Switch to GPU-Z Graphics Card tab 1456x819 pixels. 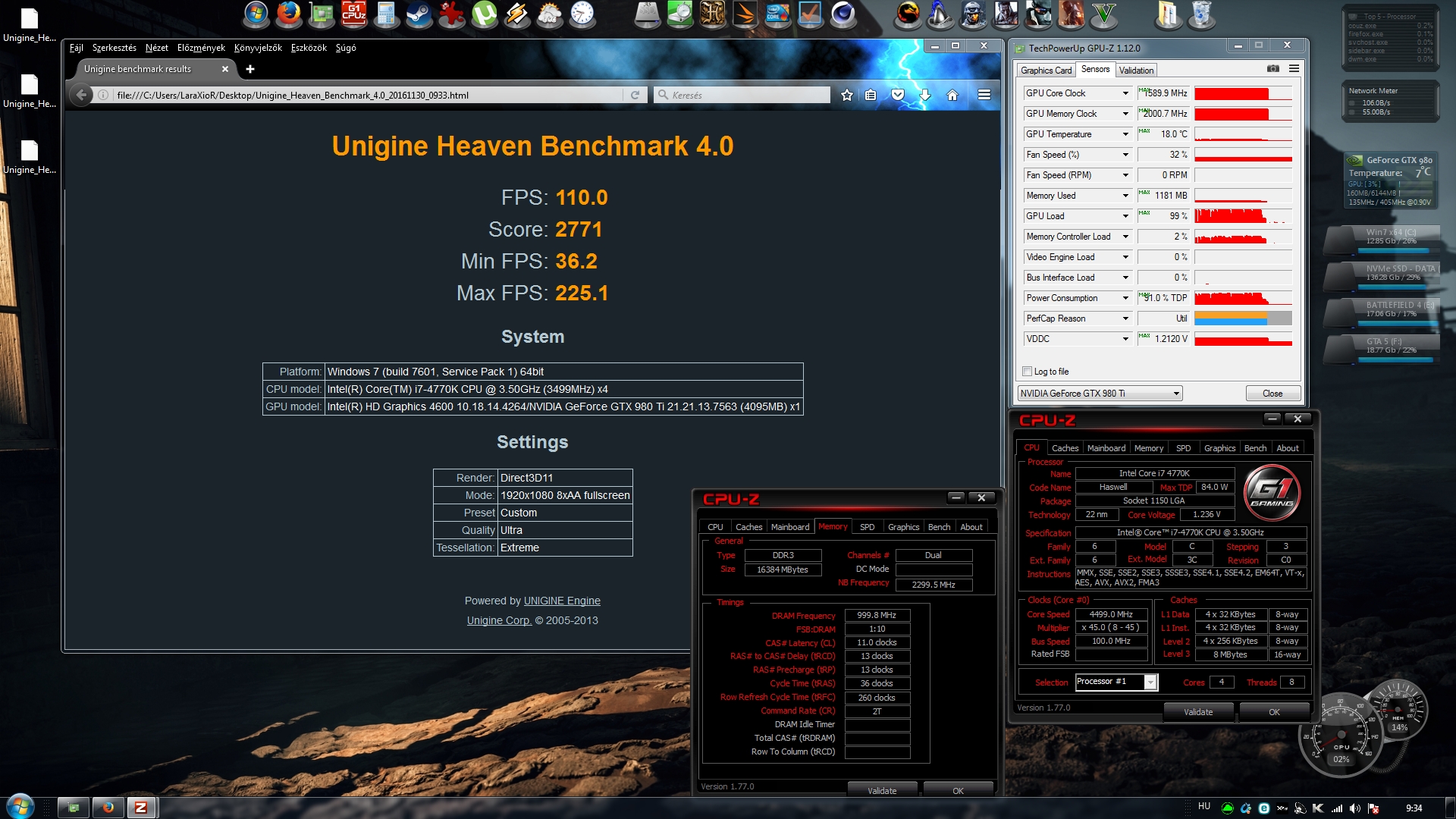click(1046, 71)
